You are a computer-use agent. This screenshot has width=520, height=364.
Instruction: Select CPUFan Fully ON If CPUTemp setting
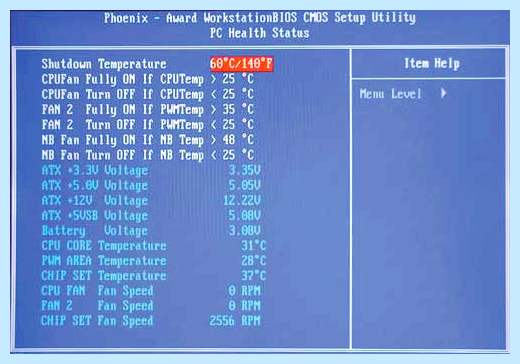click(148, 79)
